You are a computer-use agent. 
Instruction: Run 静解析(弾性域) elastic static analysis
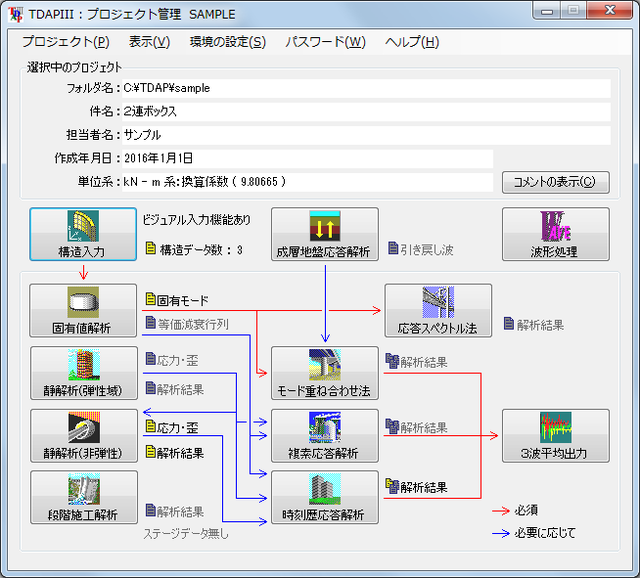(x=84, y=373)
